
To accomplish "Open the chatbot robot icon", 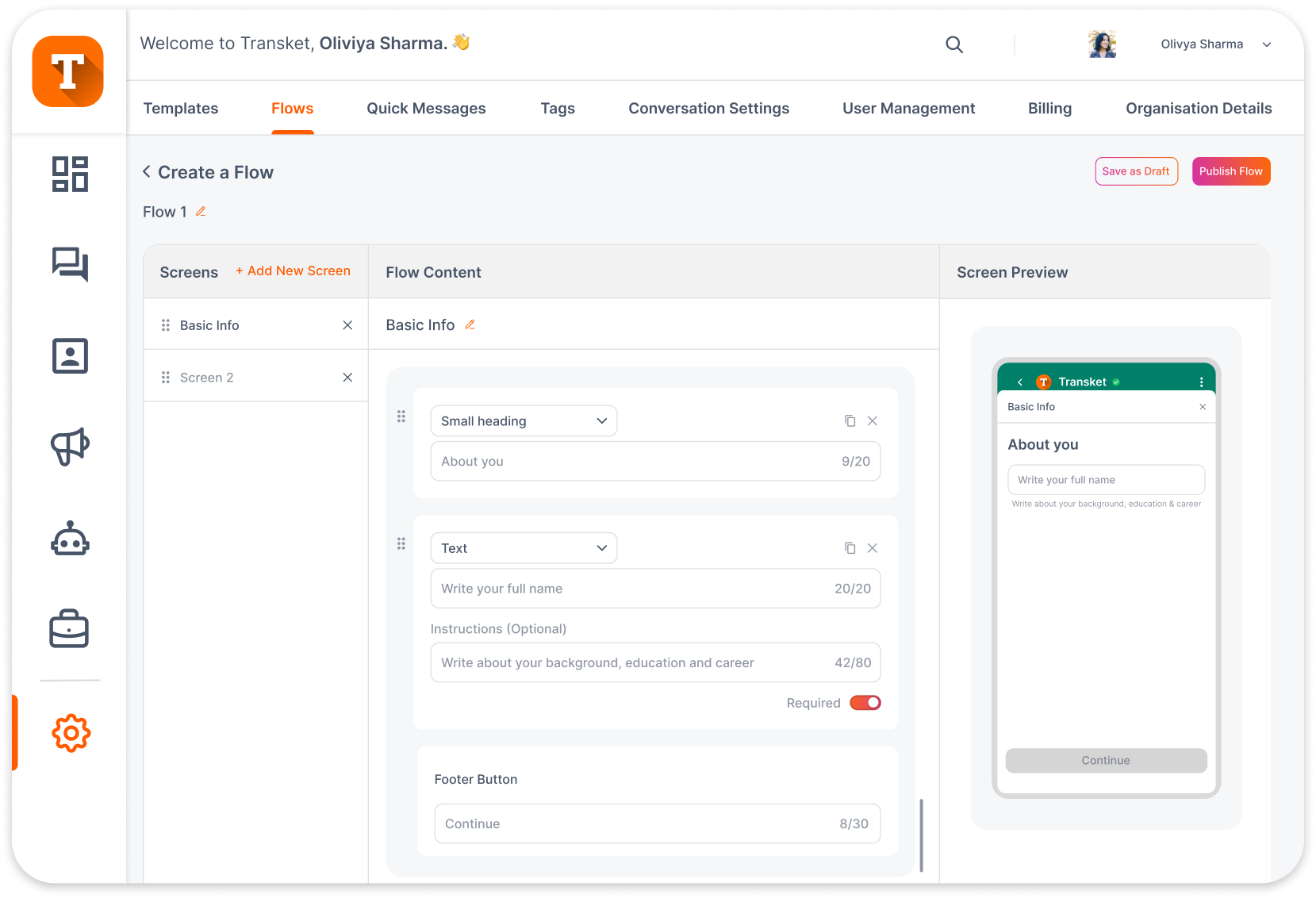I will tap(70, 539).
